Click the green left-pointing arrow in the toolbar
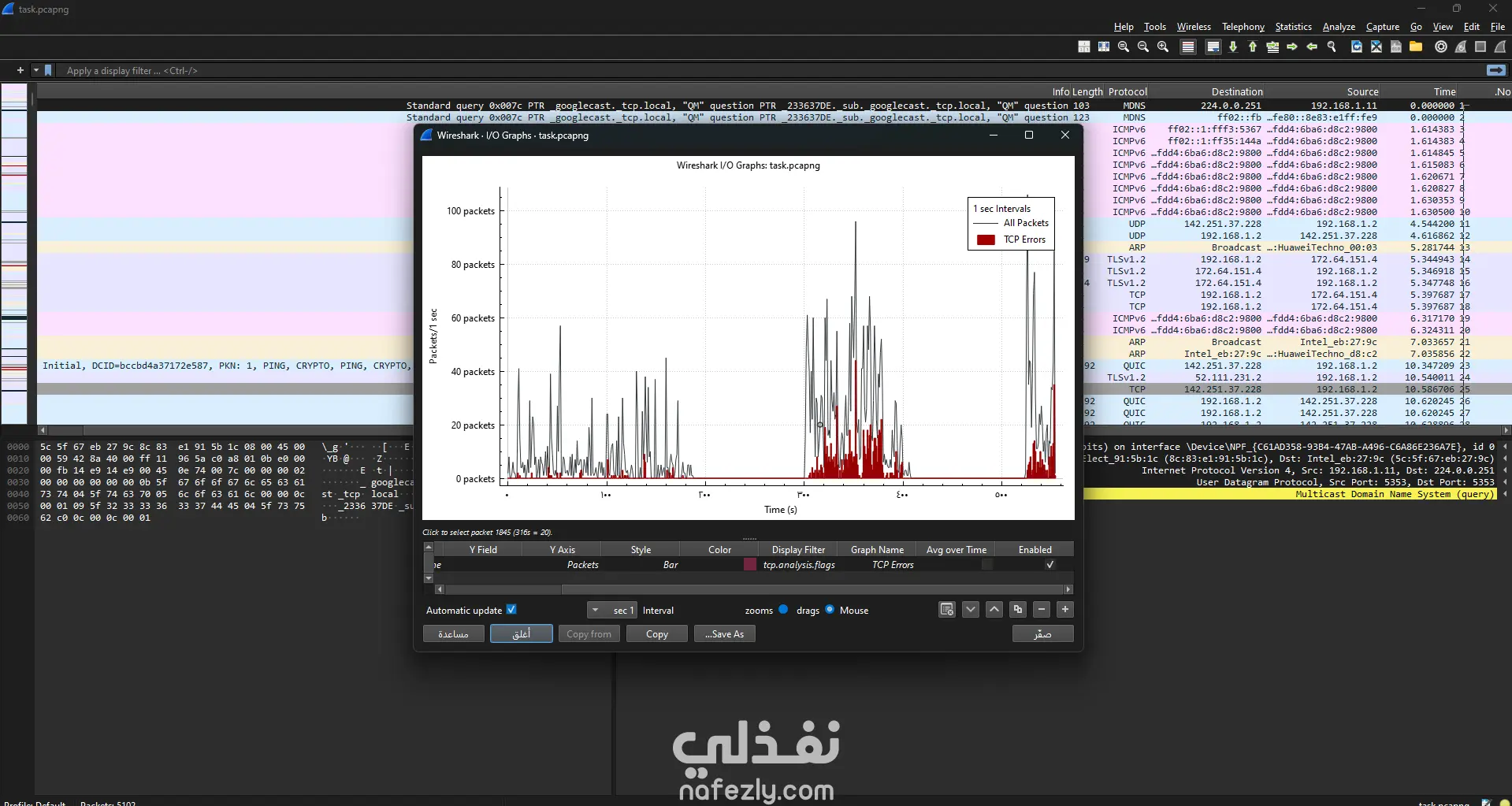The image size is (1512, 806). click(1312, 47)
